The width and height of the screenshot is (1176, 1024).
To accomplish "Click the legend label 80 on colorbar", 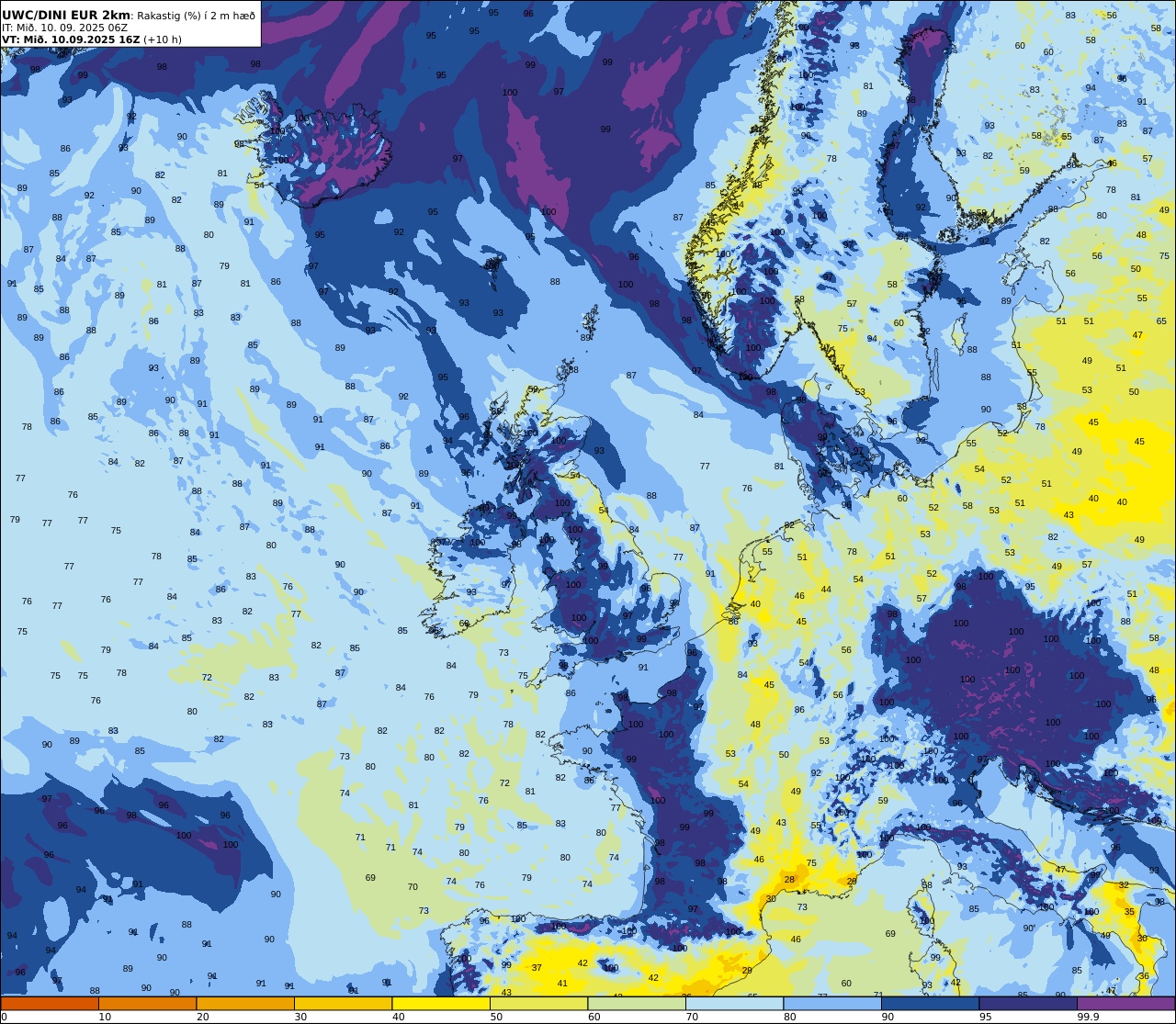I will tap(790, 1017).
